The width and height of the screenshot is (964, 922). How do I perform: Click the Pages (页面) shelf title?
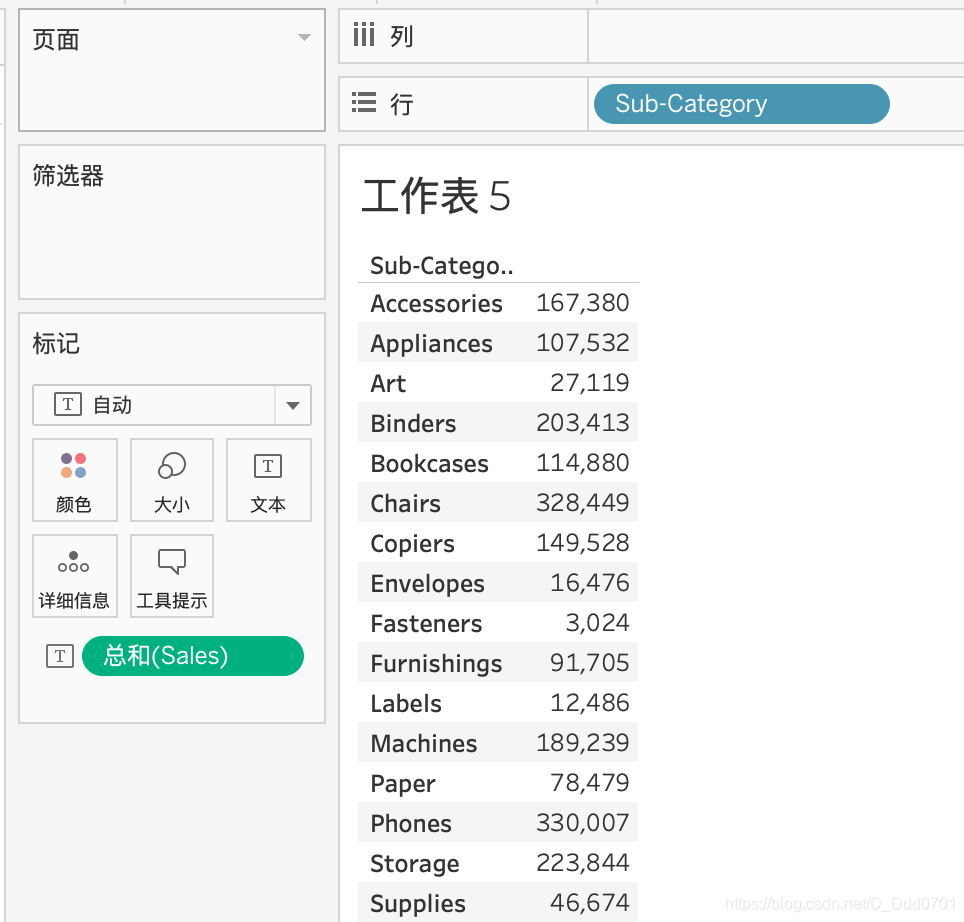click(x=56, y=40)
